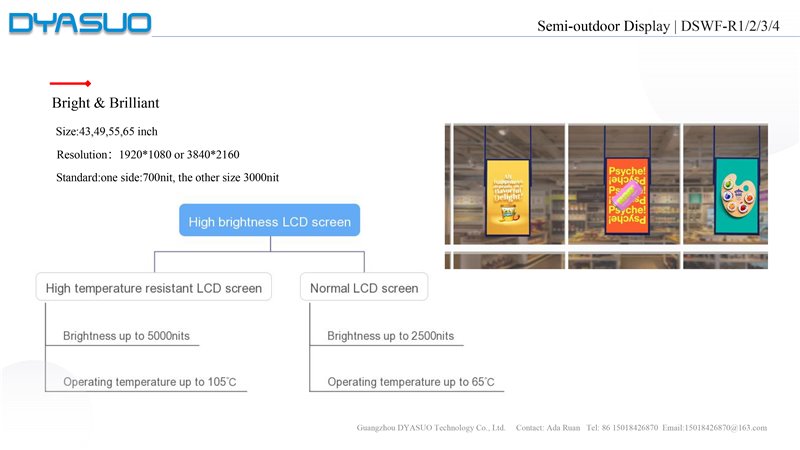Select the High temperature resistant LCD screen box
The width and height of the screenshot is (800, 450).
click(154, 287)
